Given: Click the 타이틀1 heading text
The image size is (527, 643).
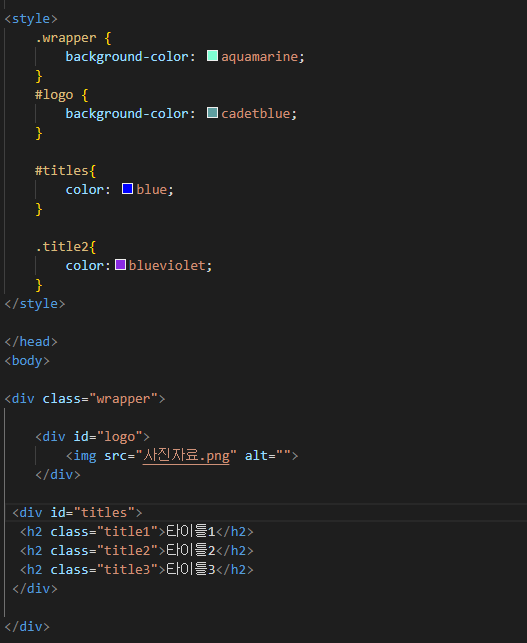Looking at the screenshot, I should (191, 531).
